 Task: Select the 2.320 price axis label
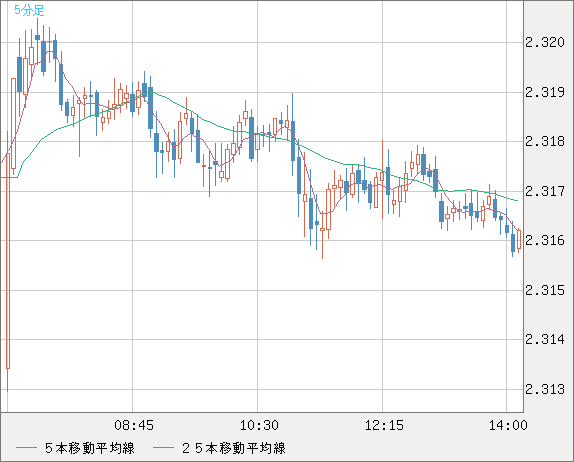click(545, 42)
